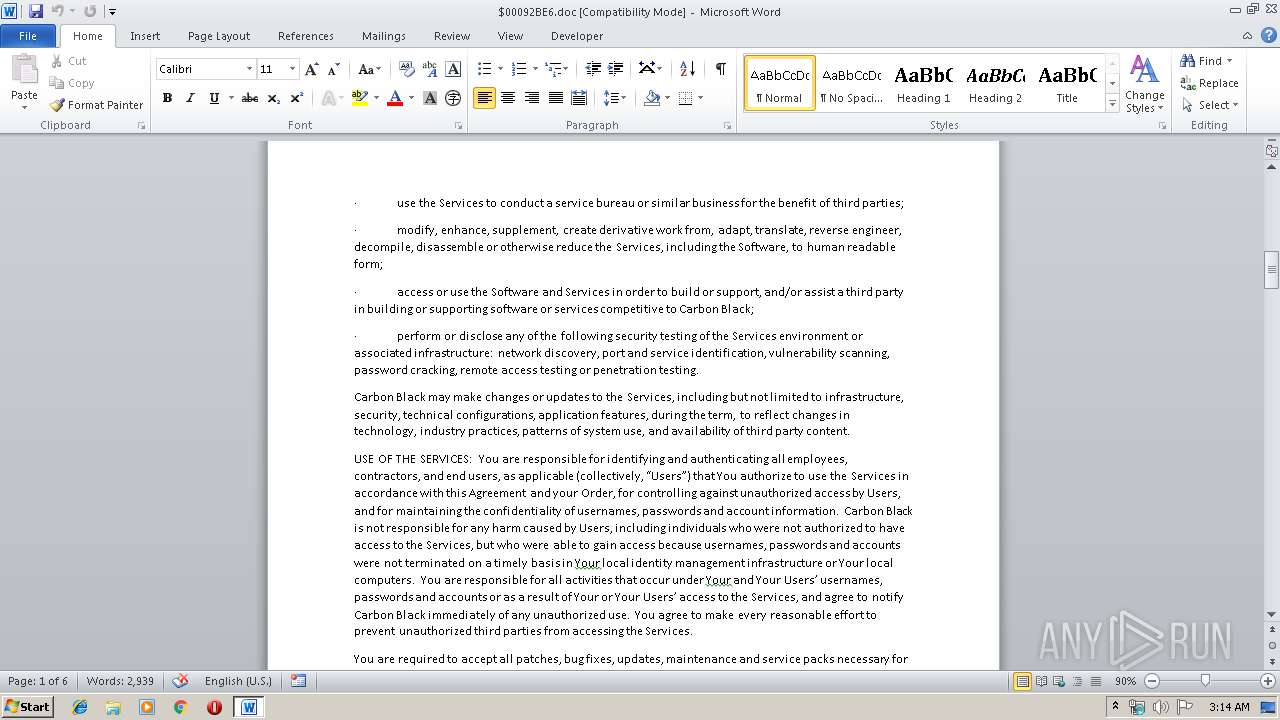Activate Format Painter

pyautogui.click(x=97, y=105)
